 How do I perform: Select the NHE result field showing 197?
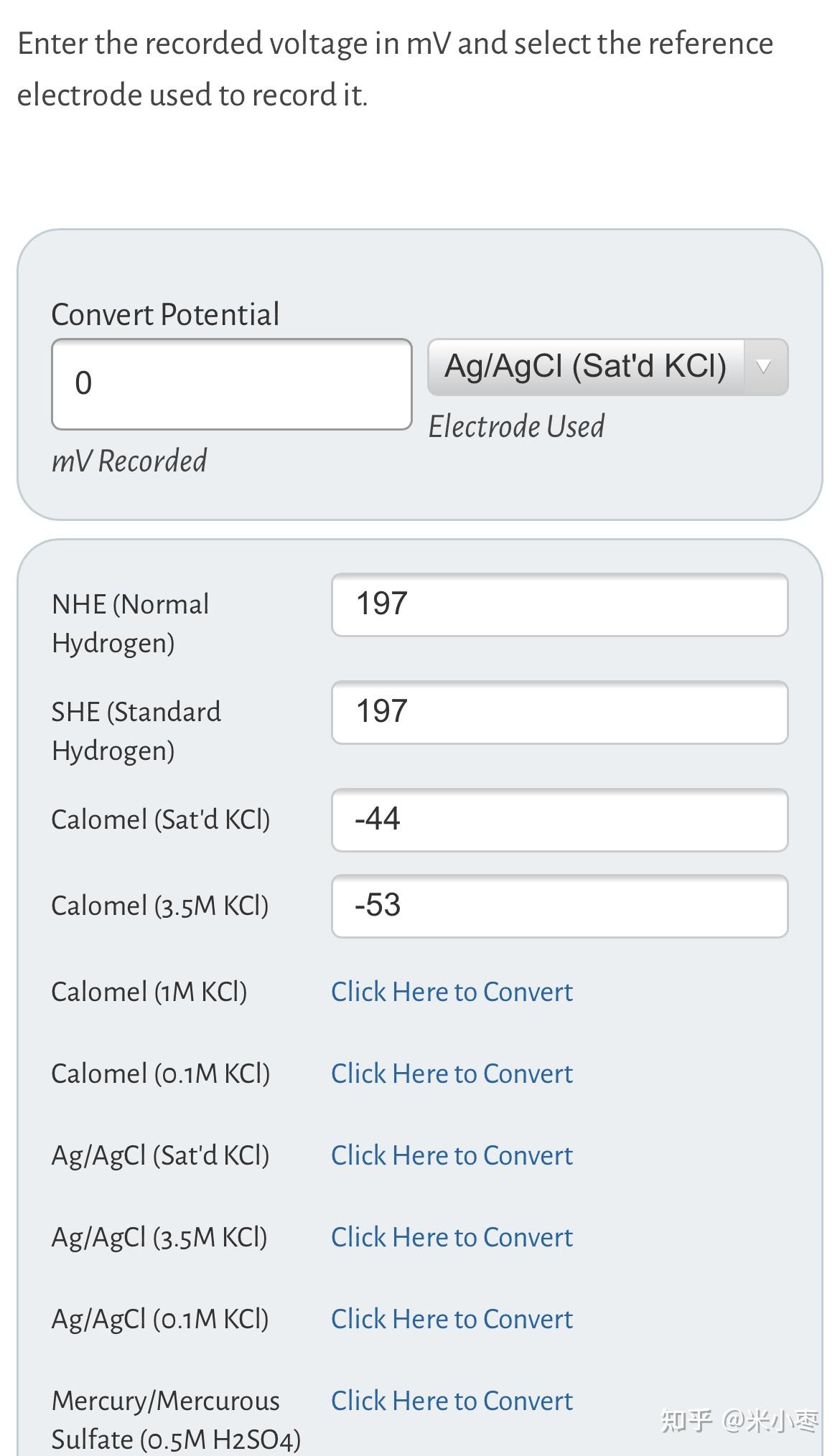(x=559, y=604)
